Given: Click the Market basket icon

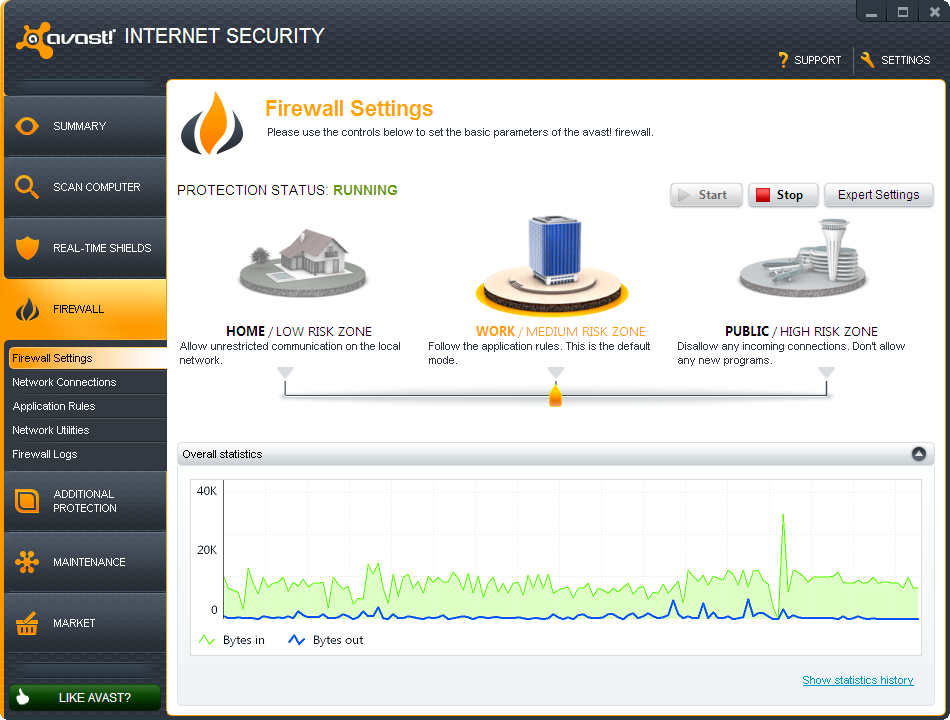Looking at the screenshot, I should tap(27, 623).
